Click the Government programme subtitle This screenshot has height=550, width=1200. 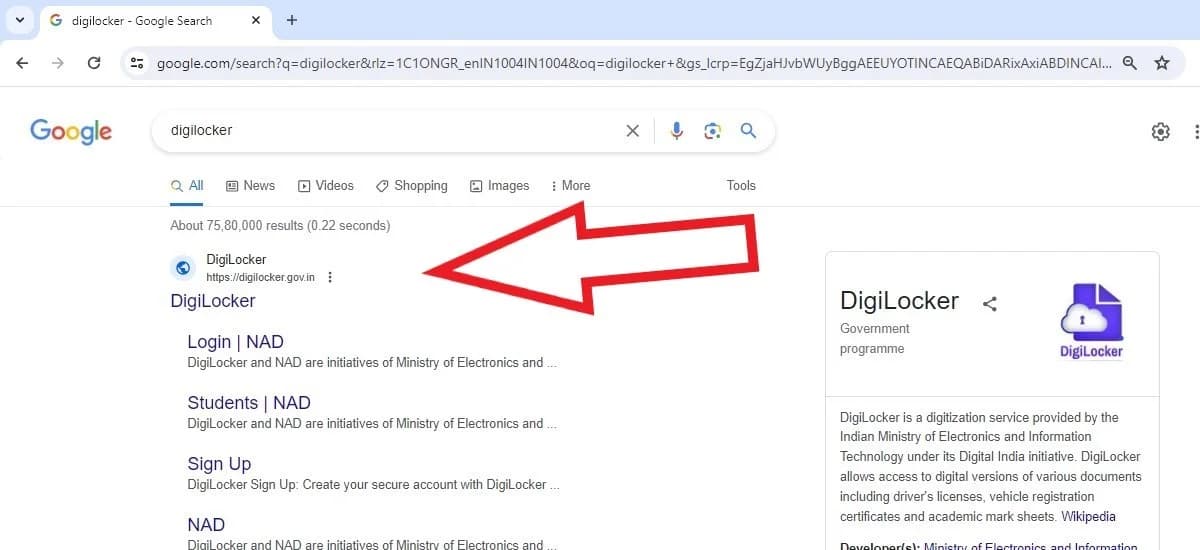pos(874,338)
